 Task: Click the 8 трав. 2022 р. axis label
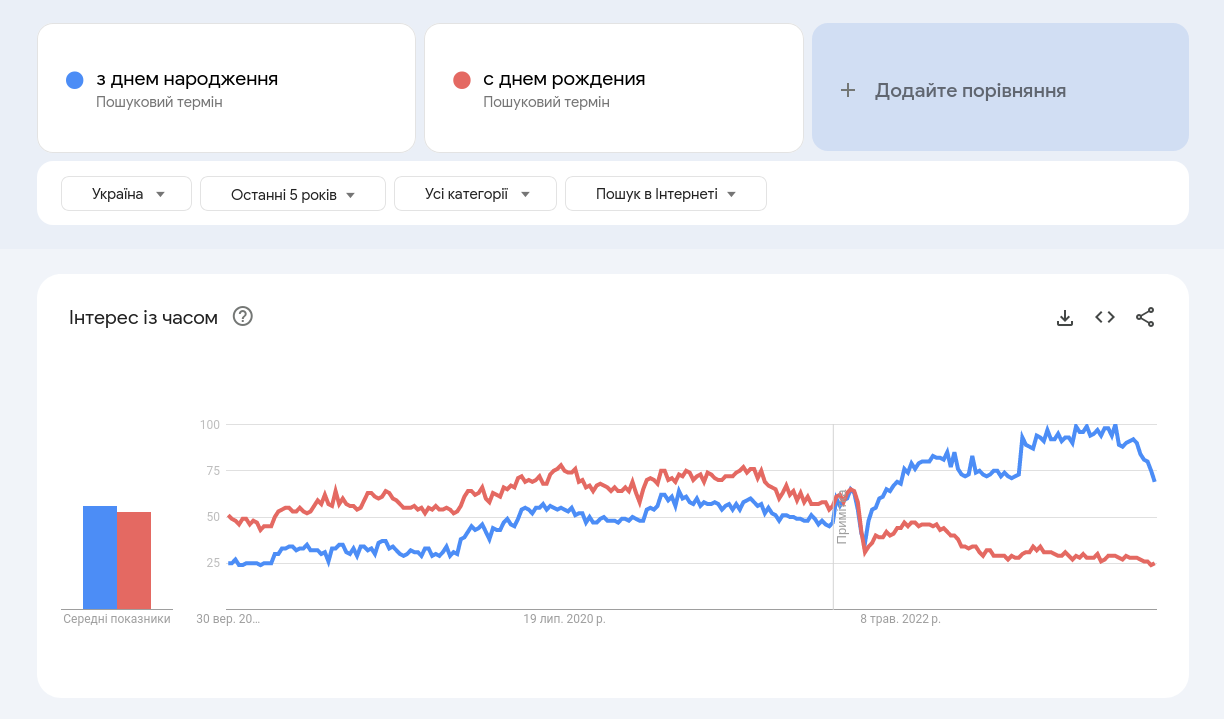pos(900,619)
